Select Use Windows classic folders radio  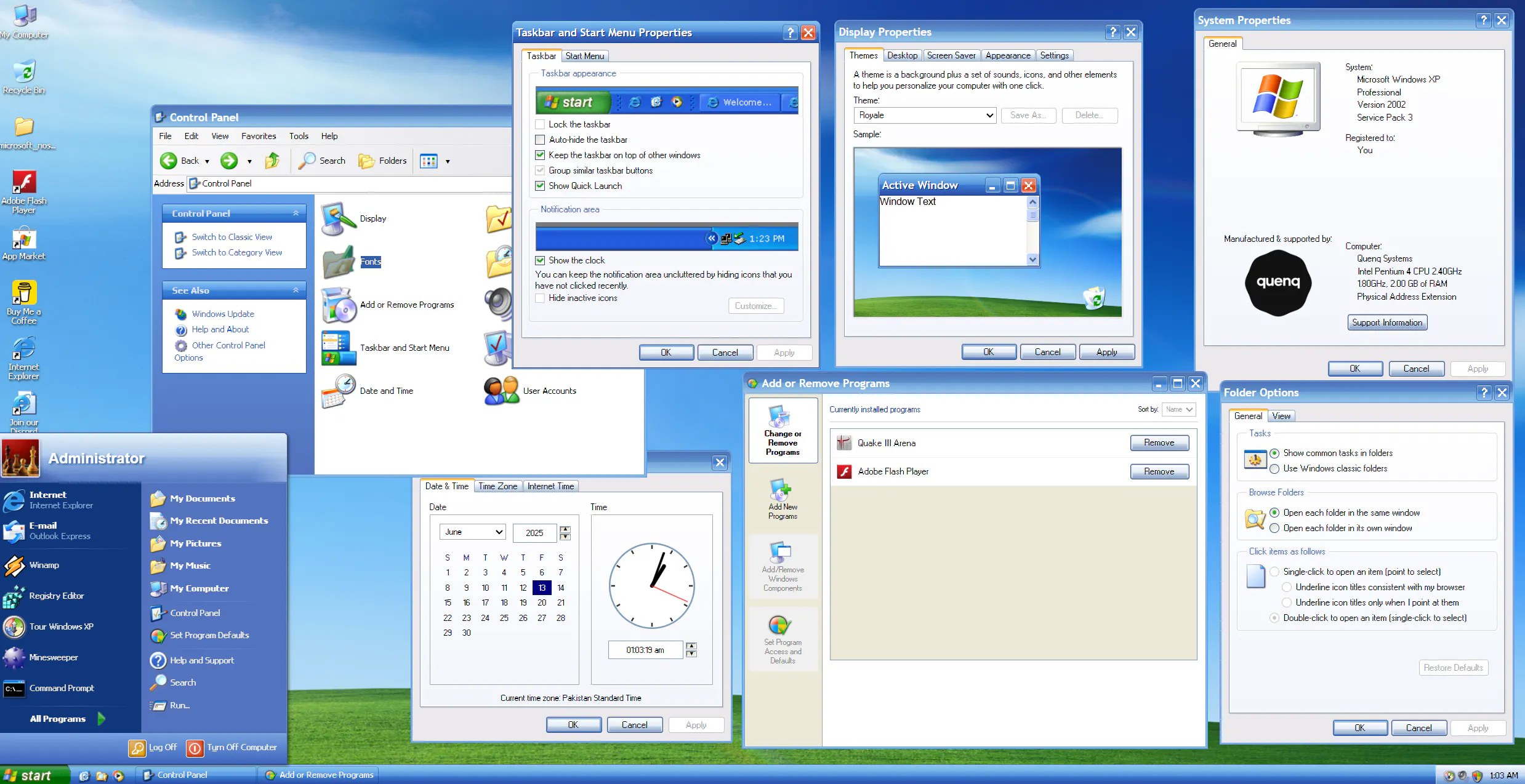click(x=1274, y=468)
